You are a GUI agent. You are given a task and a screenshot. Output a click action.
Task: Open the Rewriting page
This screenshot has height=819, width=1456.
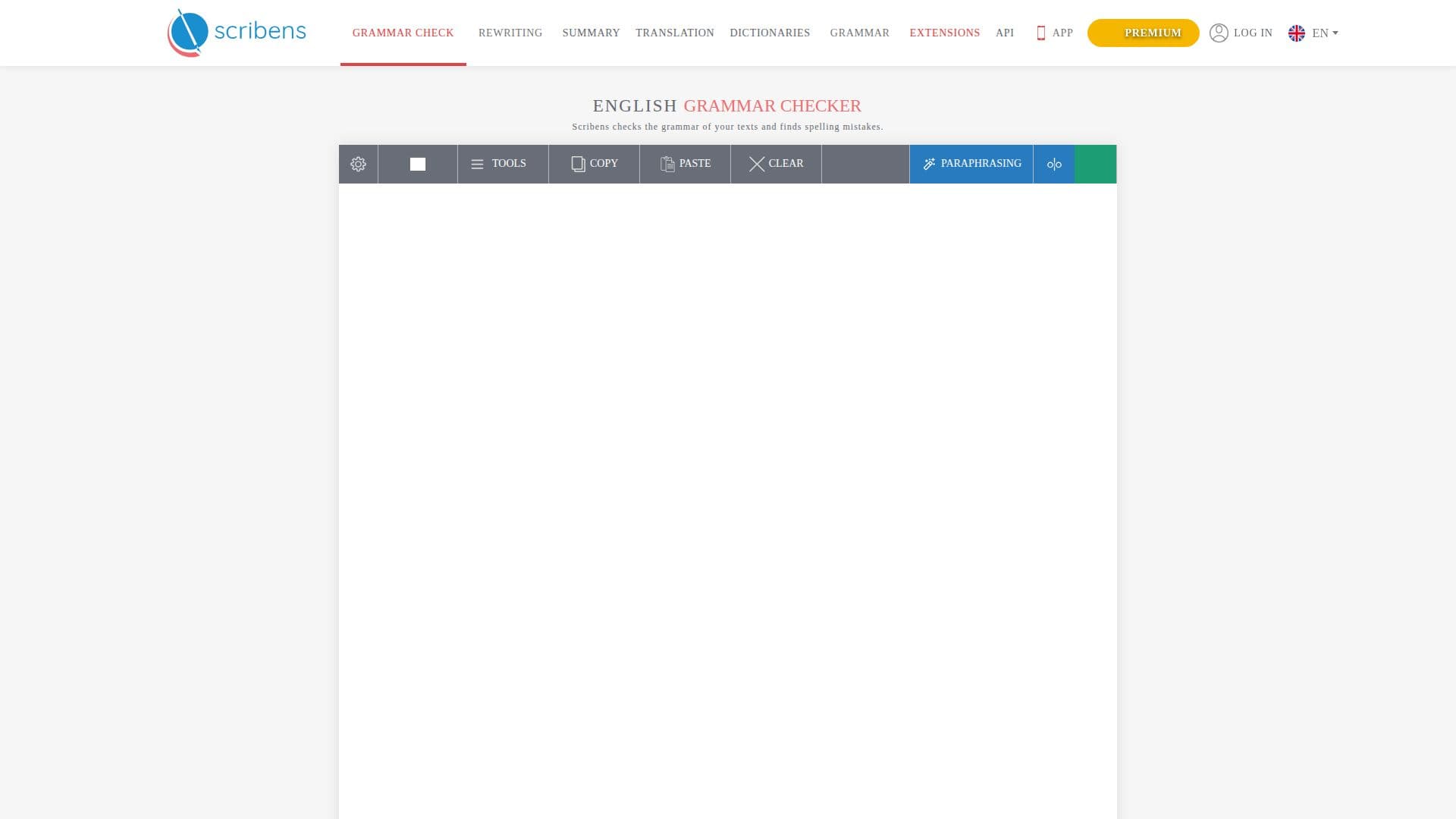pyautogui.click(x=510, y=33)
